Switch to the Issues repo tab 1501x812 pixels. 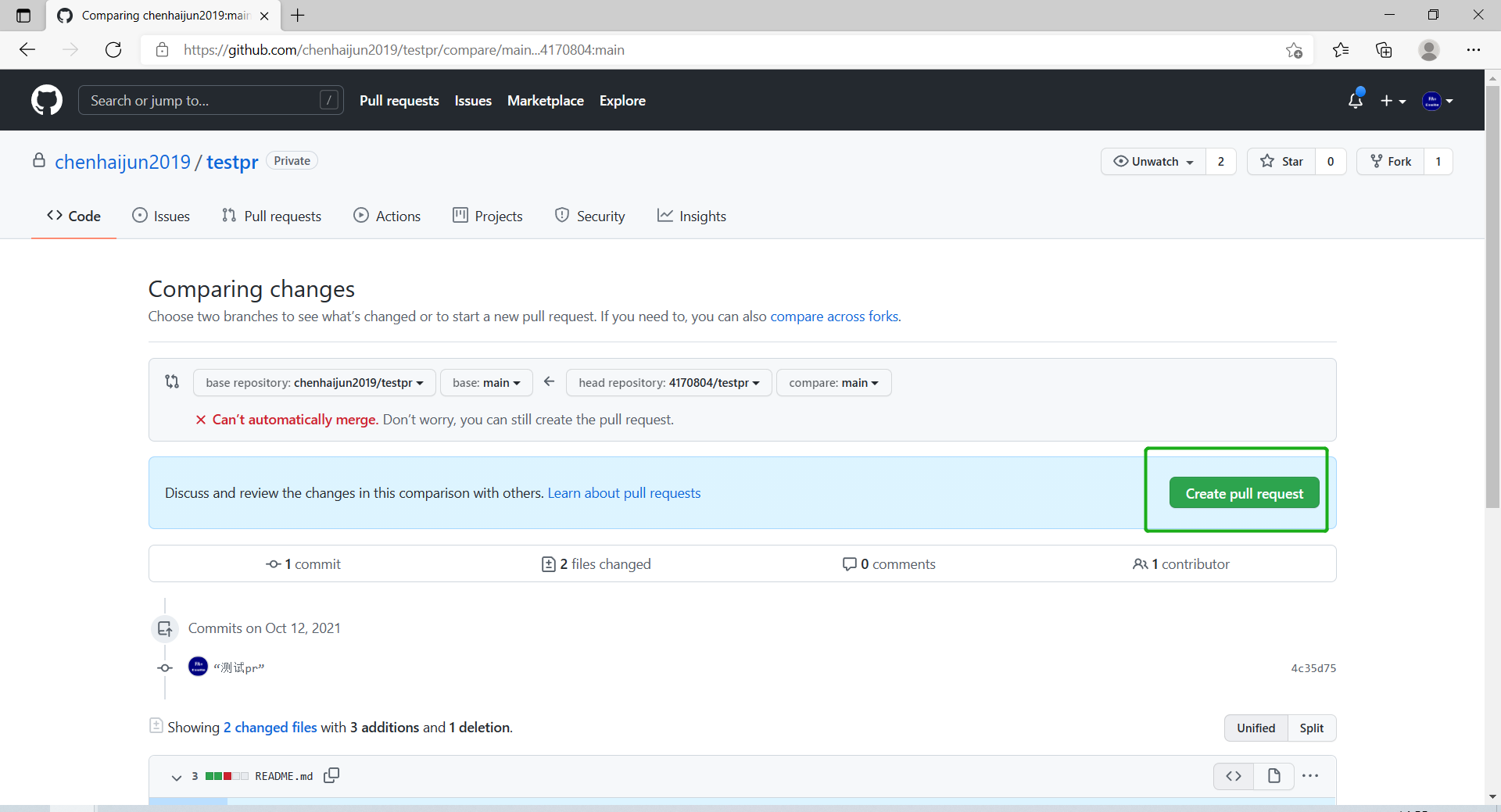coord(161,216)
